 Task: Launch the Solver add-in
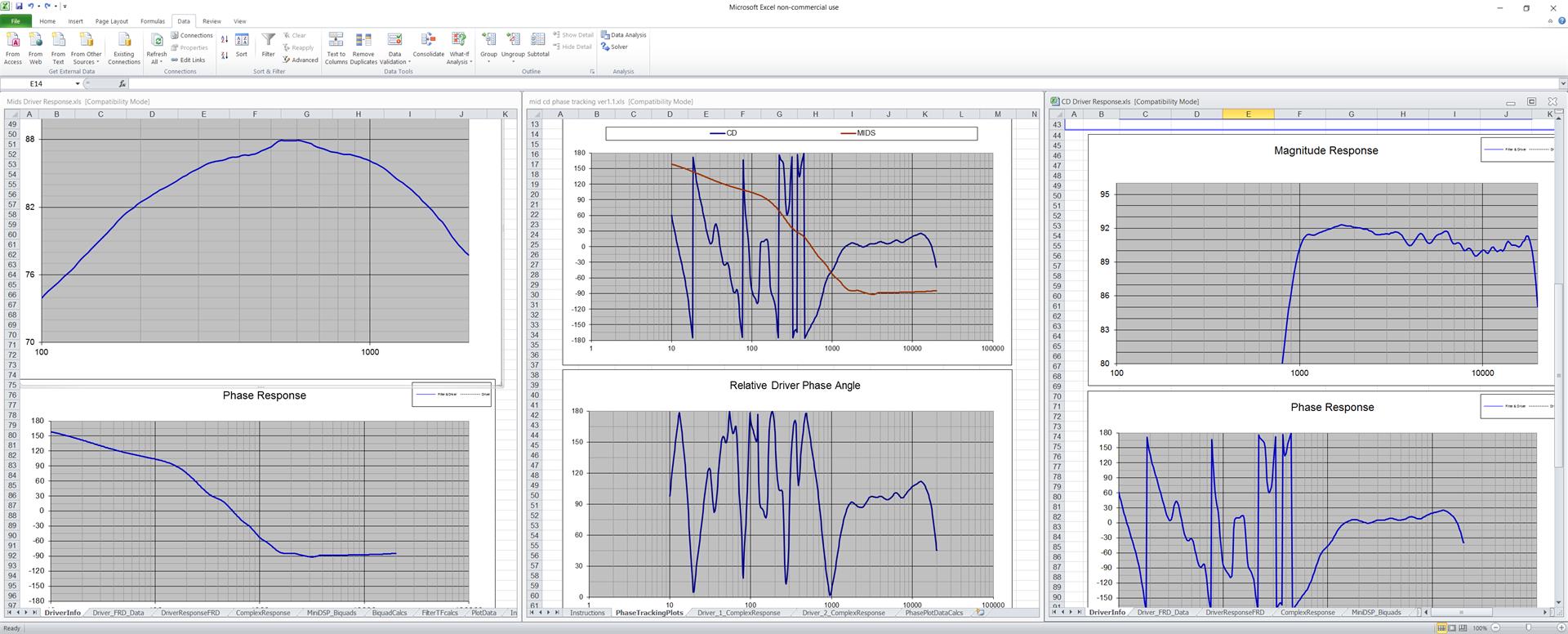(x=615, y=47)
